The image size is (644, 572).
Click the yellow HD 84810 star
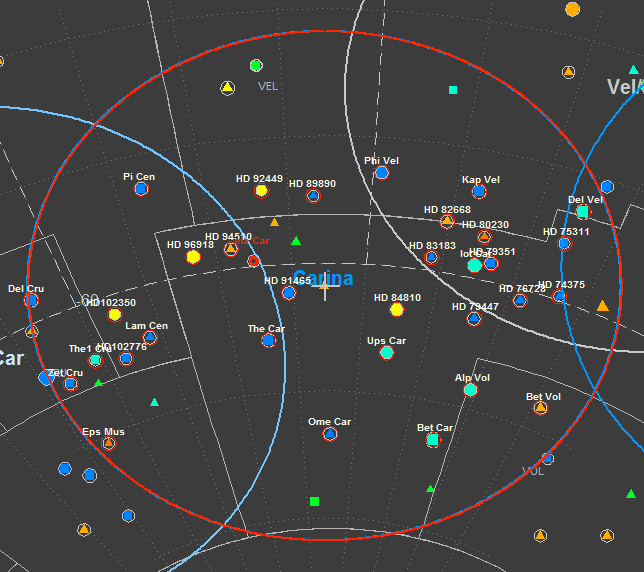tap(397, 310)
